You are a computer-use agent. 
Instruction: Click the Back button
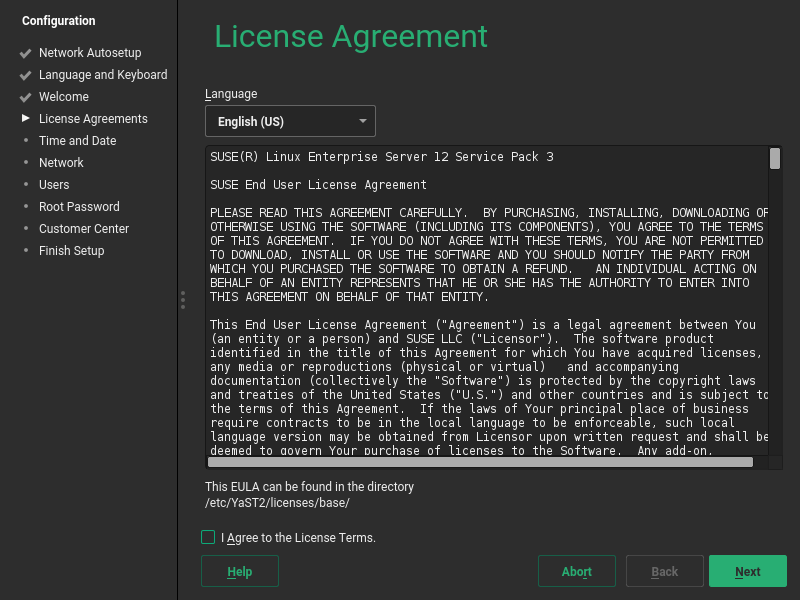(664, 571)
